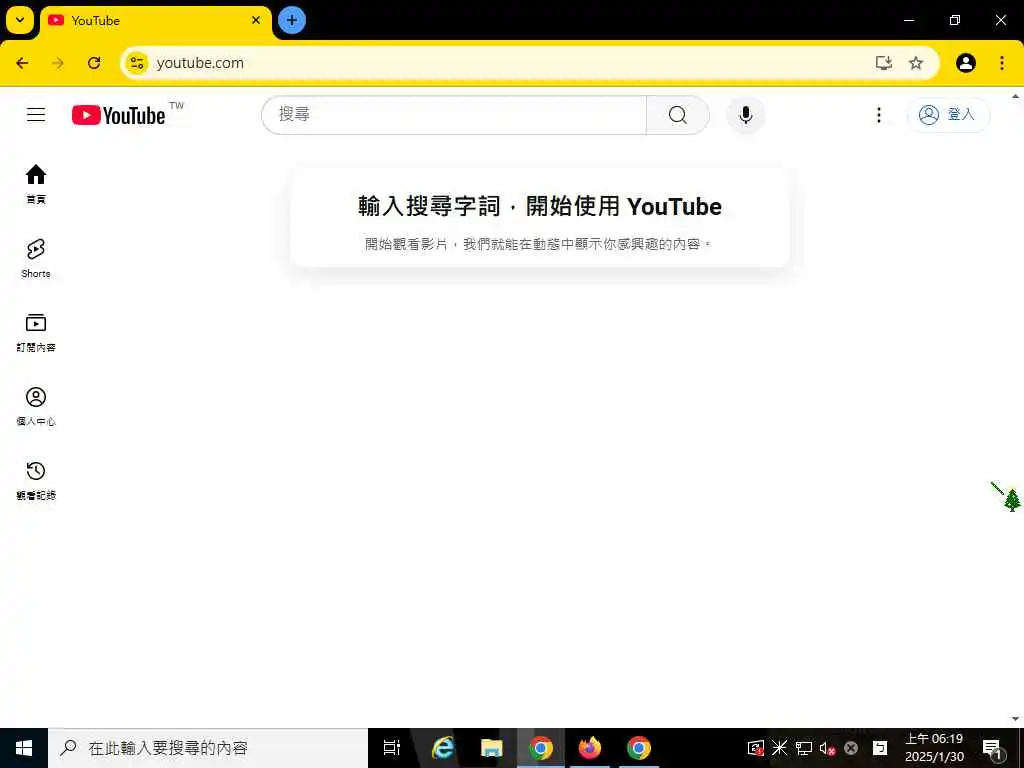The width and height of the screenshot is (1024, 768).
Task: Open the second Chrome taskbar icon
Action: (x=638, y=748)
